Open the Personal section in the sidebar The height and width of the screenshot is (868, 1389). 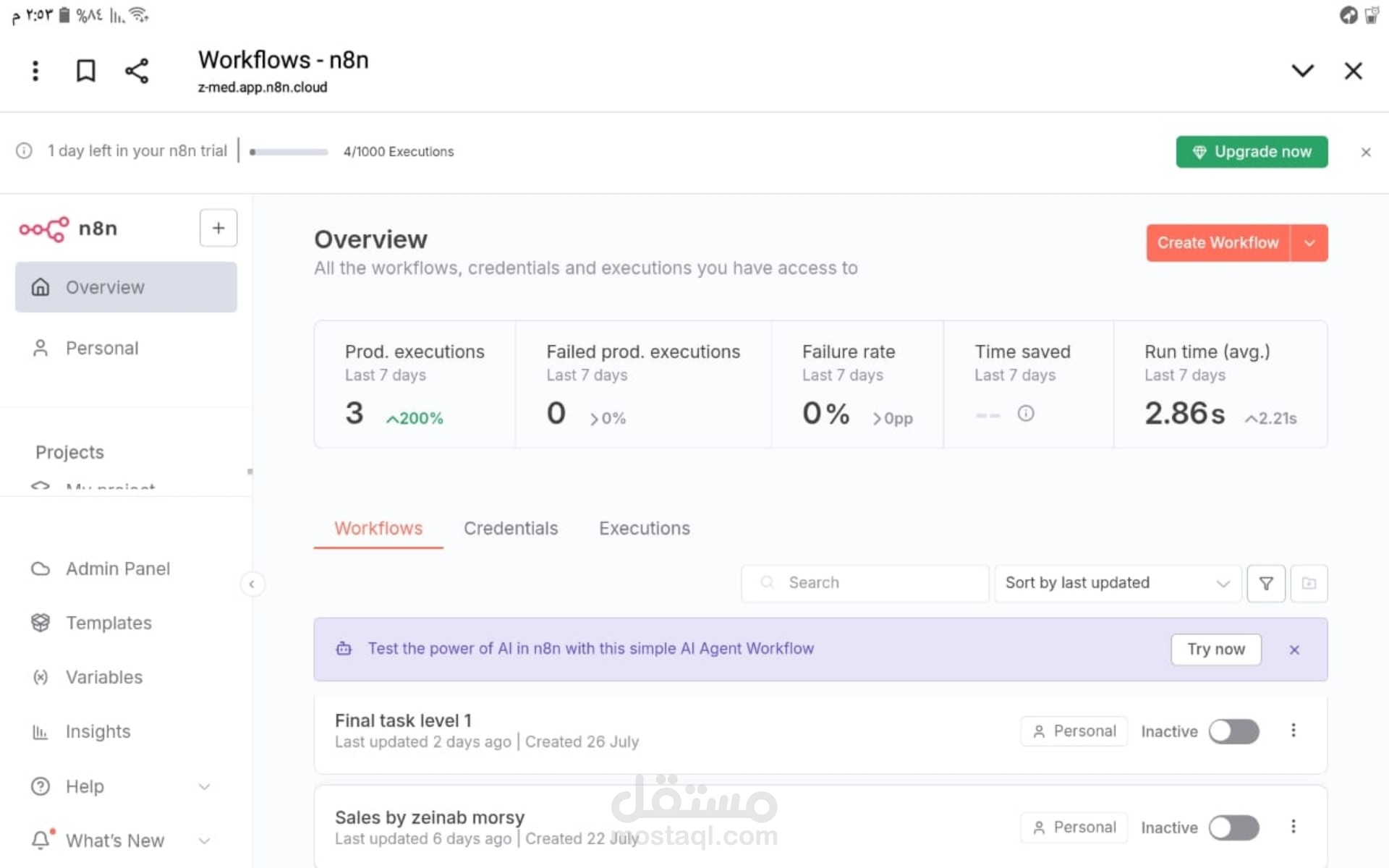tap(126, 349)
